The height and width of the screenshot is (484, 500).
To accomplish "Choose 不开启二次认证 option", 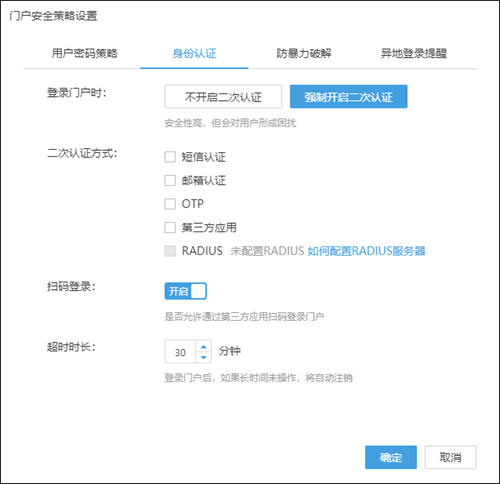I will click(x=223, y=97).
